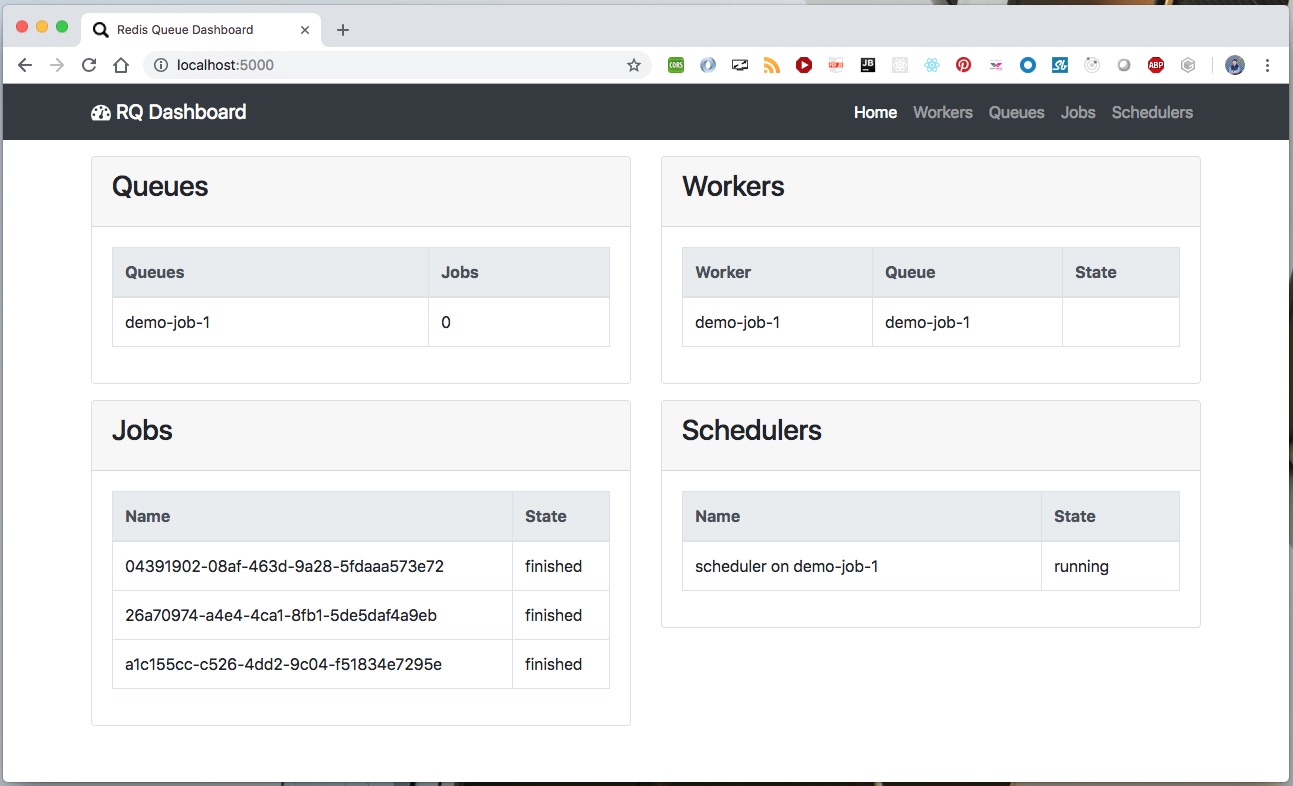Select demo-job-1 in the Queues table
The width and height of the screenshot is (1293, 786).
pyautogui.click(x=167, y=322)
